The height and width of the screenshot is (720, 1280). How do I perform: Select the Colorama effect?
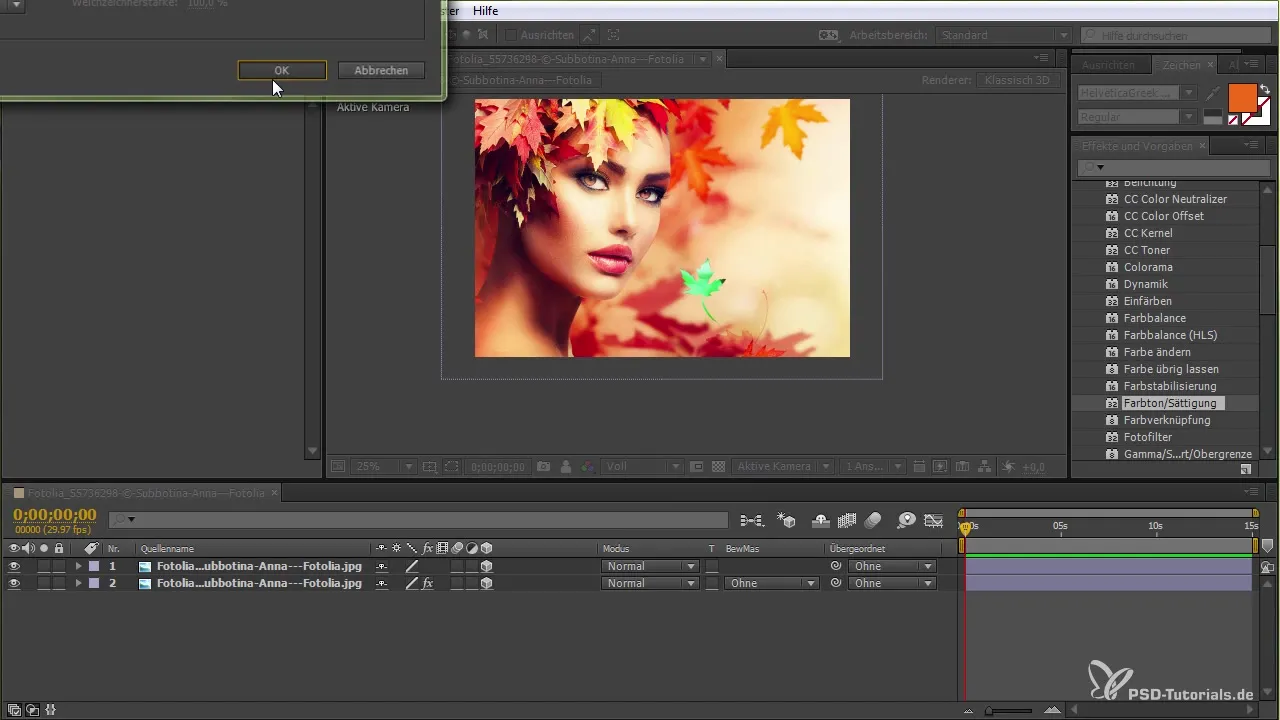(1148, 267)
